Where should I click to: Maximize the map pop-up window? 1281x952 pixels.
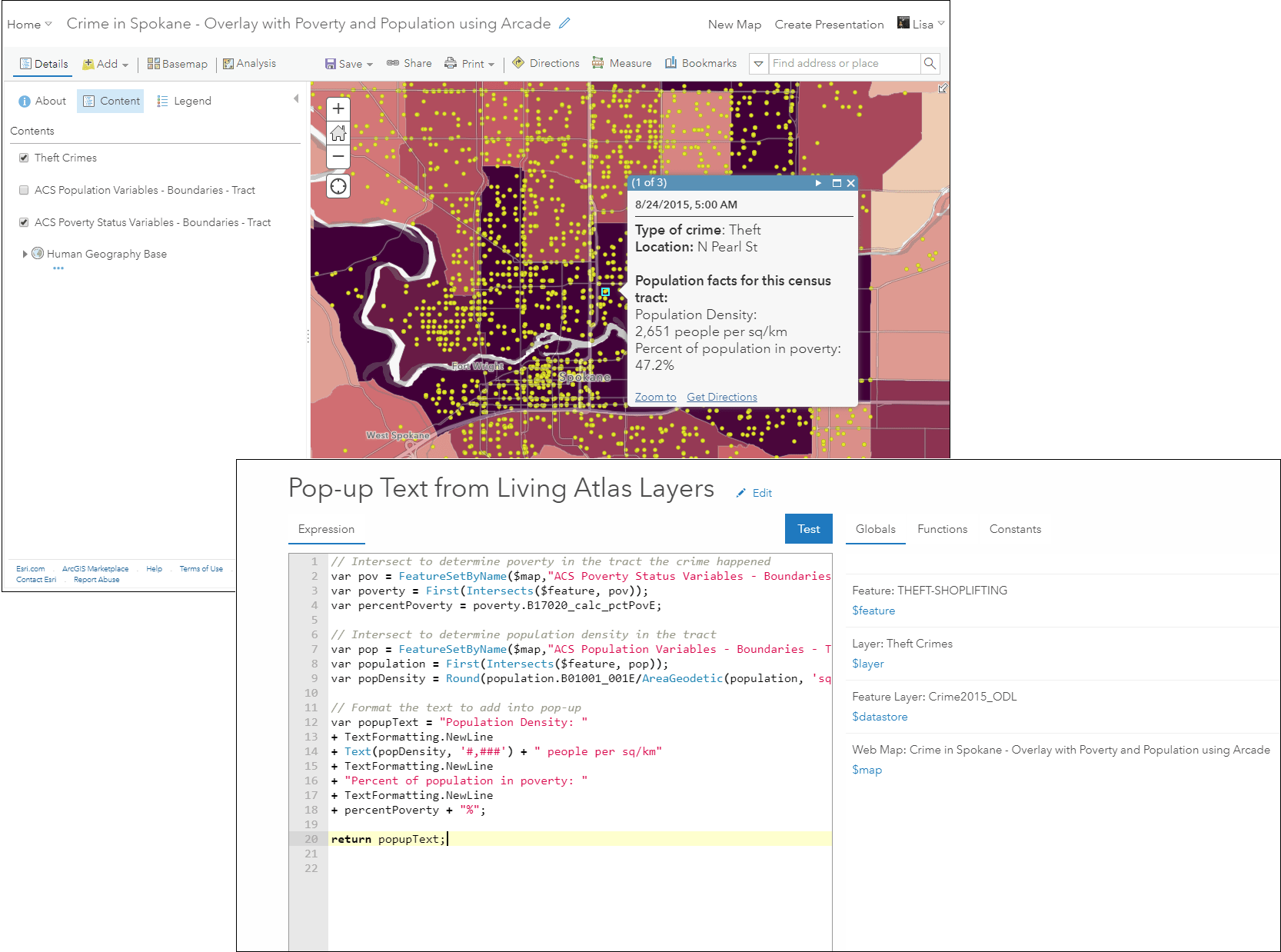(x=837, y=183)
